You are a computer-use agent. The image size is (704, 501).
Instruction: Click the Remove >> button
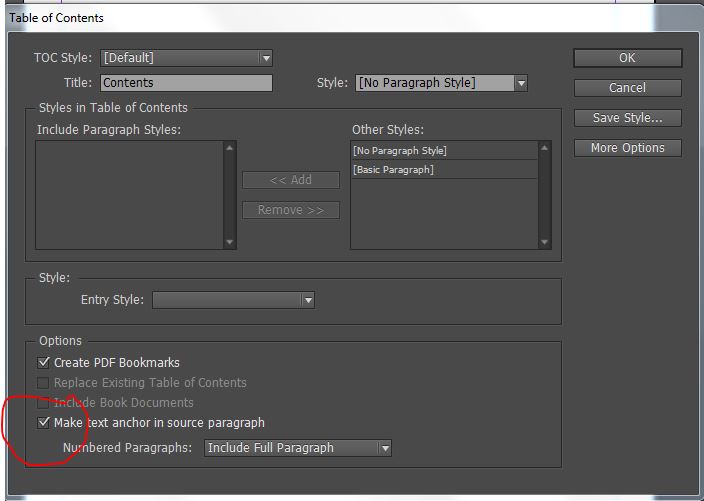[291, 210]
